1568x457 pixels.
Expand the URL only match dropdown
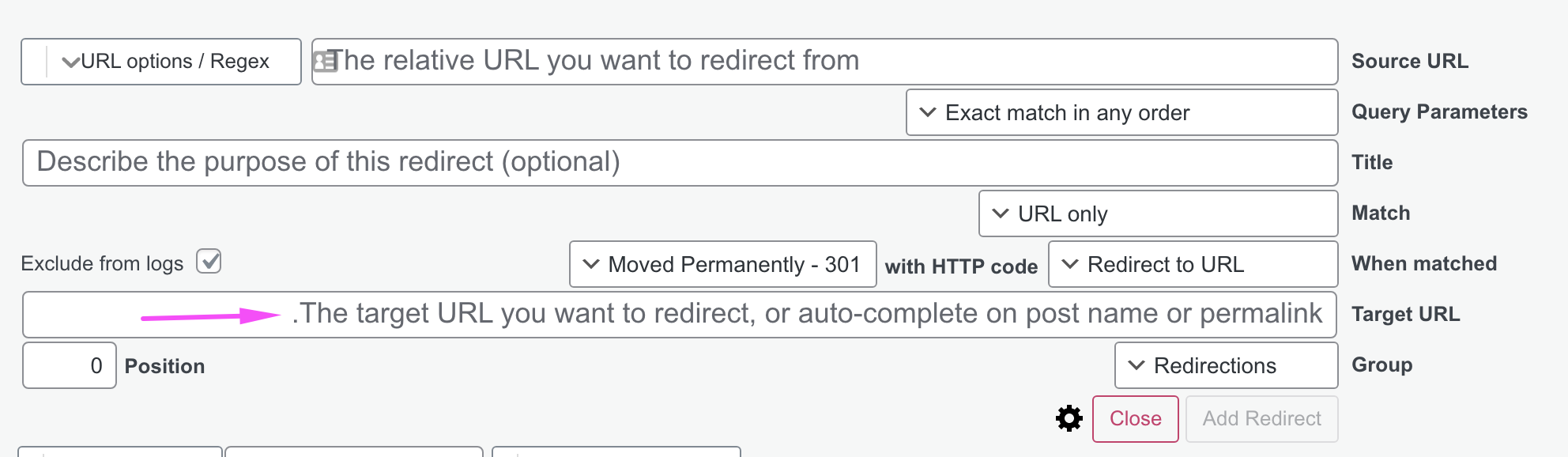[1158, 213]
